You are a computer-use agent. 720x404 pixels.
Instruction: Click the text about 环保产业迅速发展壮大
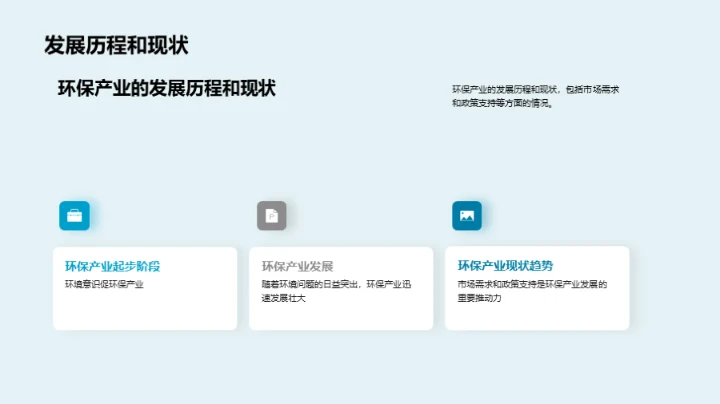tap(336, 291)
